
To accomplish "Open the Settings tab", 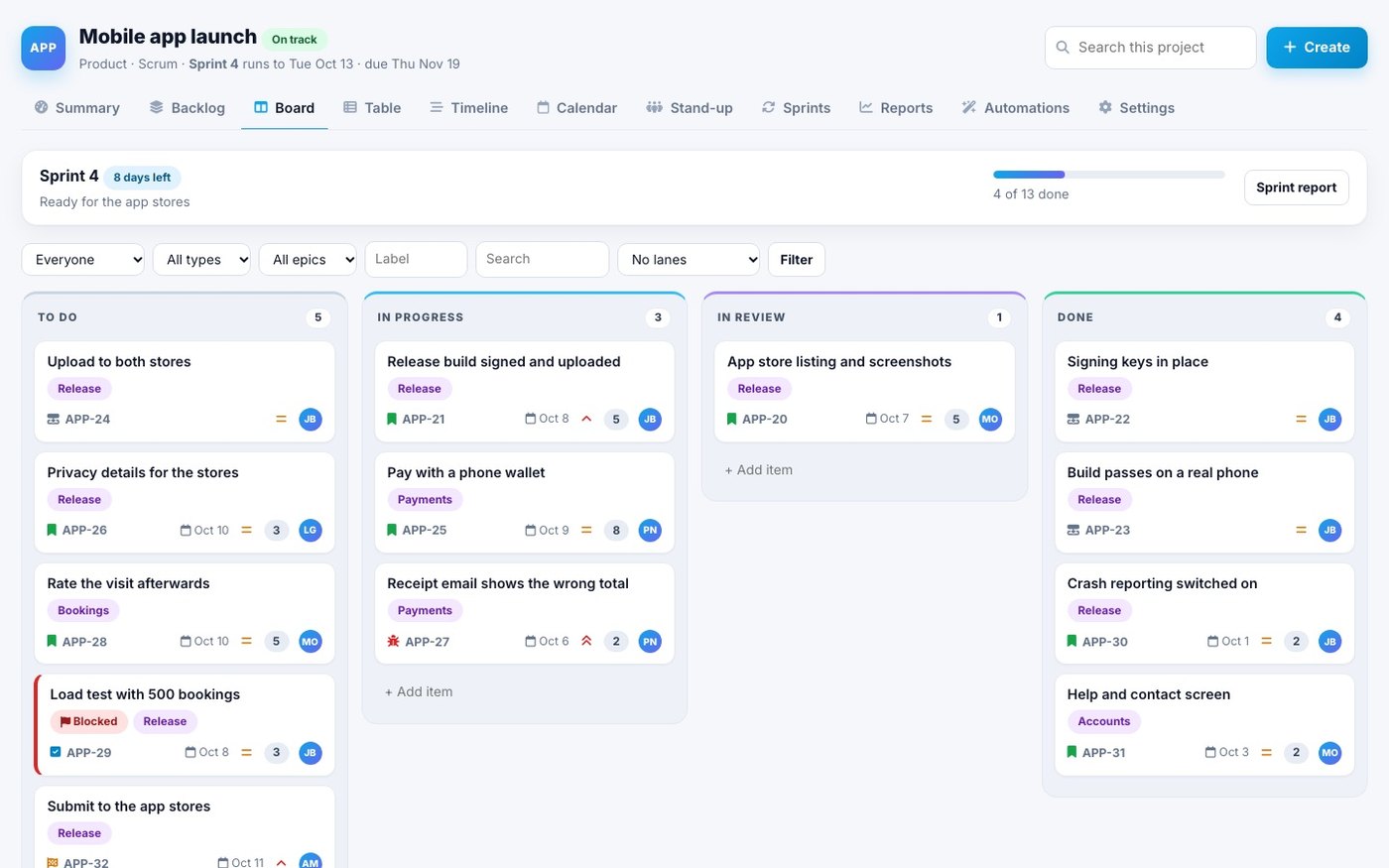I will pyautogui.click(x=1137, y=108).
